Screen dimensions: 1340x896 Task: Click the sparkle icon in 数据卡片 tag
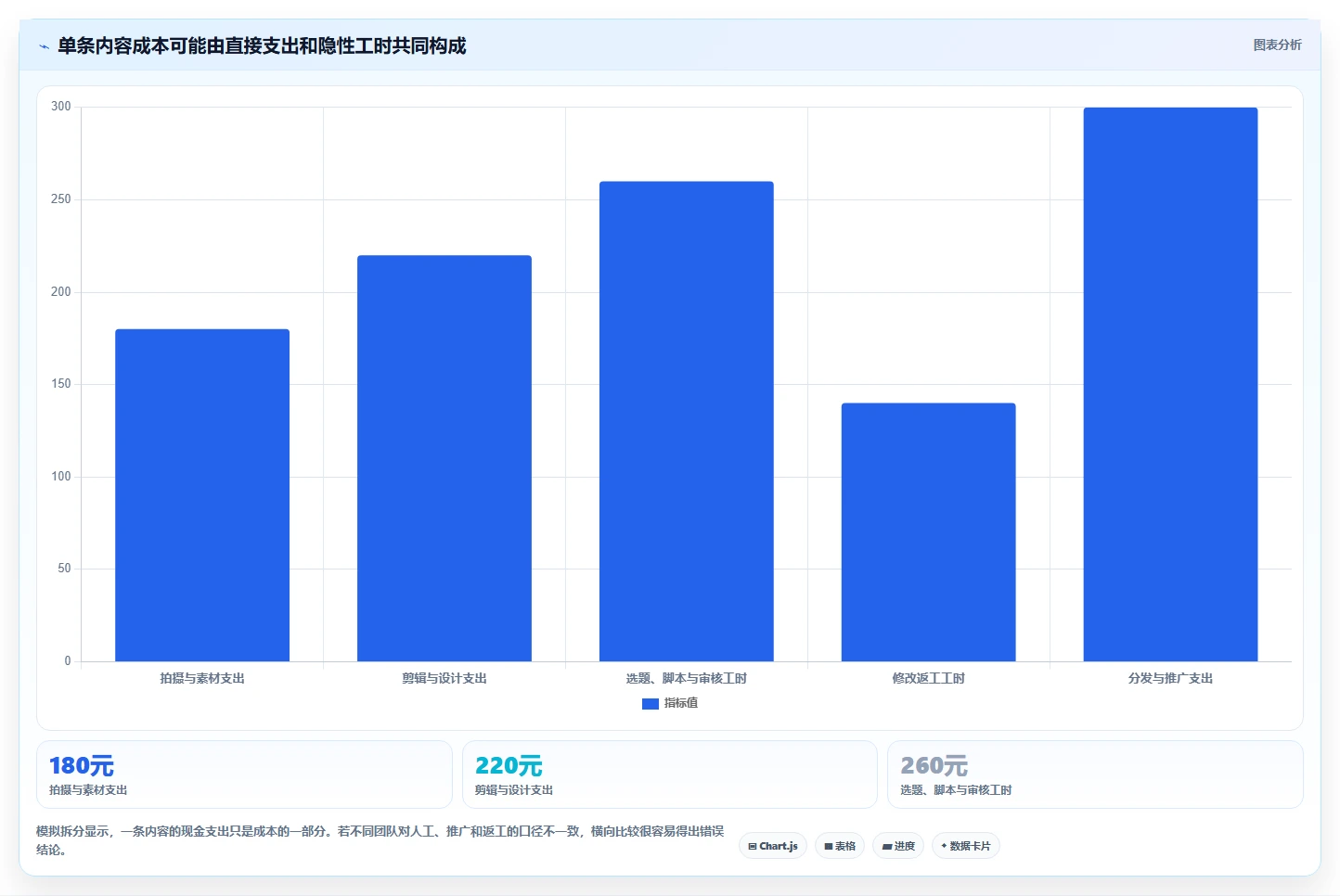pos(944,846)
